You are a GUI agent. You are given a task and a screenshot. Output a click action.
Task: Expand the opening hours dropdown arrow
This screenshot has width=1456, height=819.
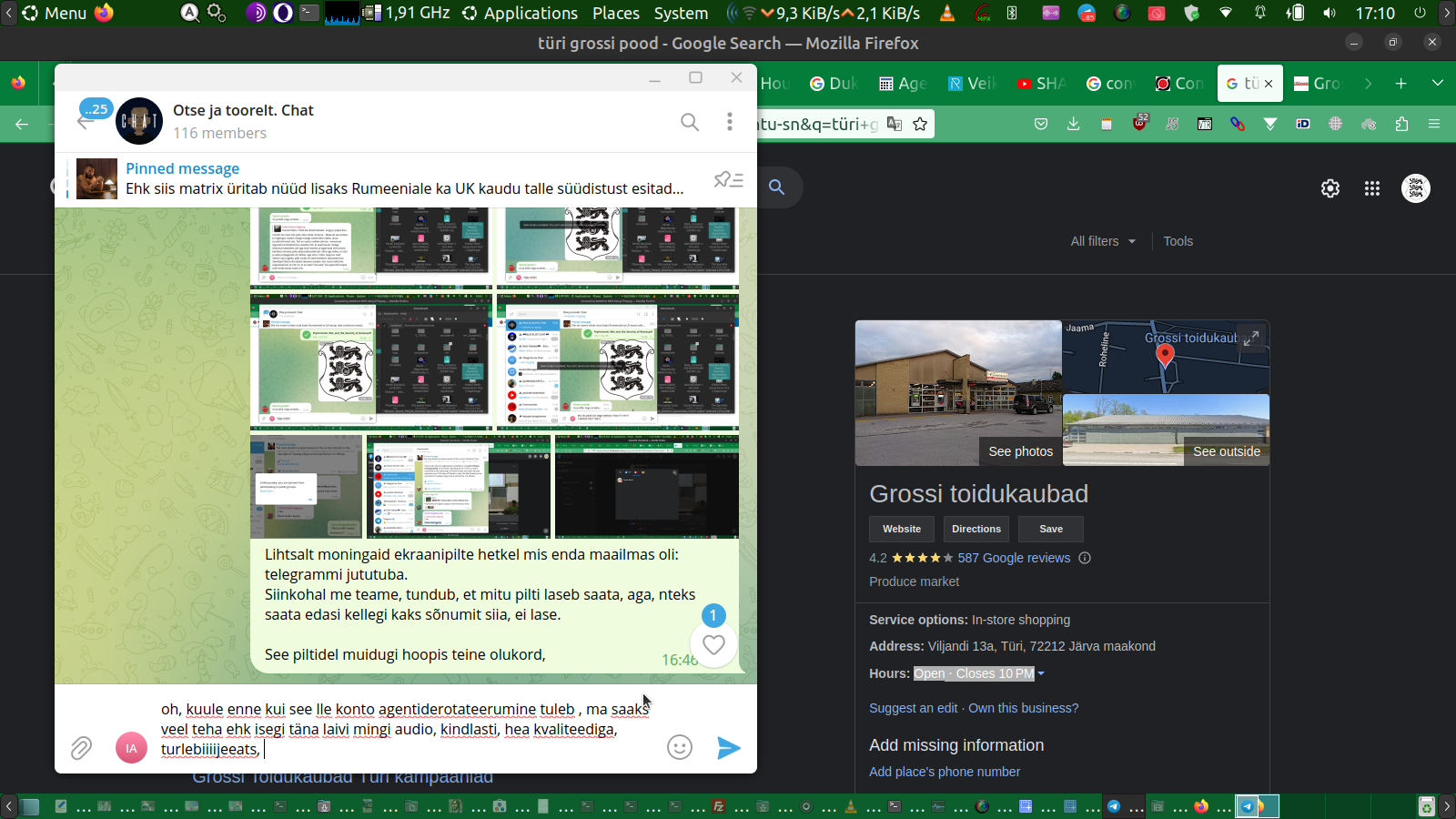(x=1041, y=674)
